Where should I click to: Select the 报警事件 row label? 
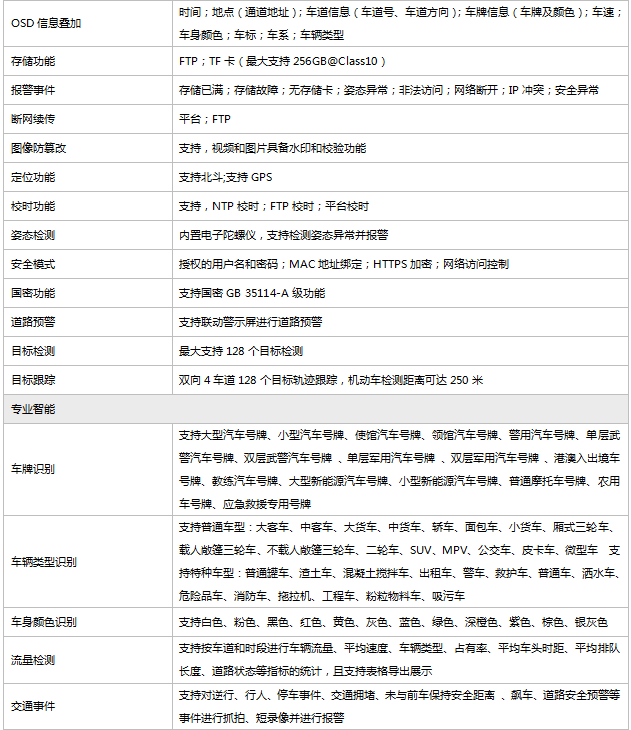click(x=32, y=90)
